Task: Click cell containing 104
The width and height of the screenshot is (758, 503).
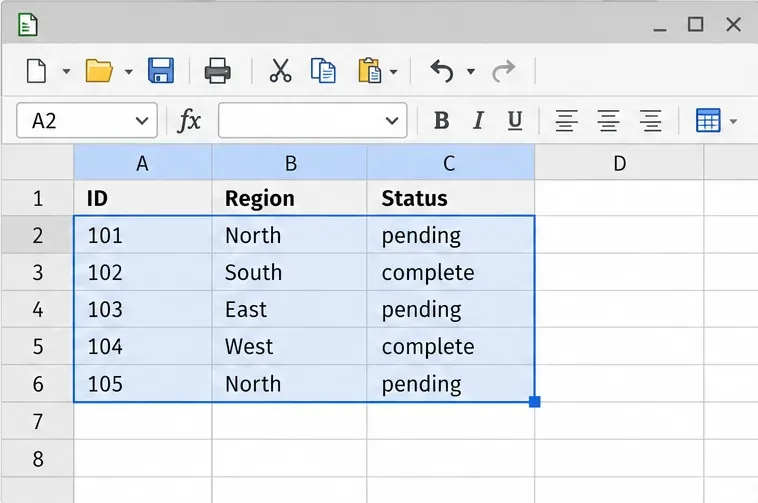Action: pos(143,346)
